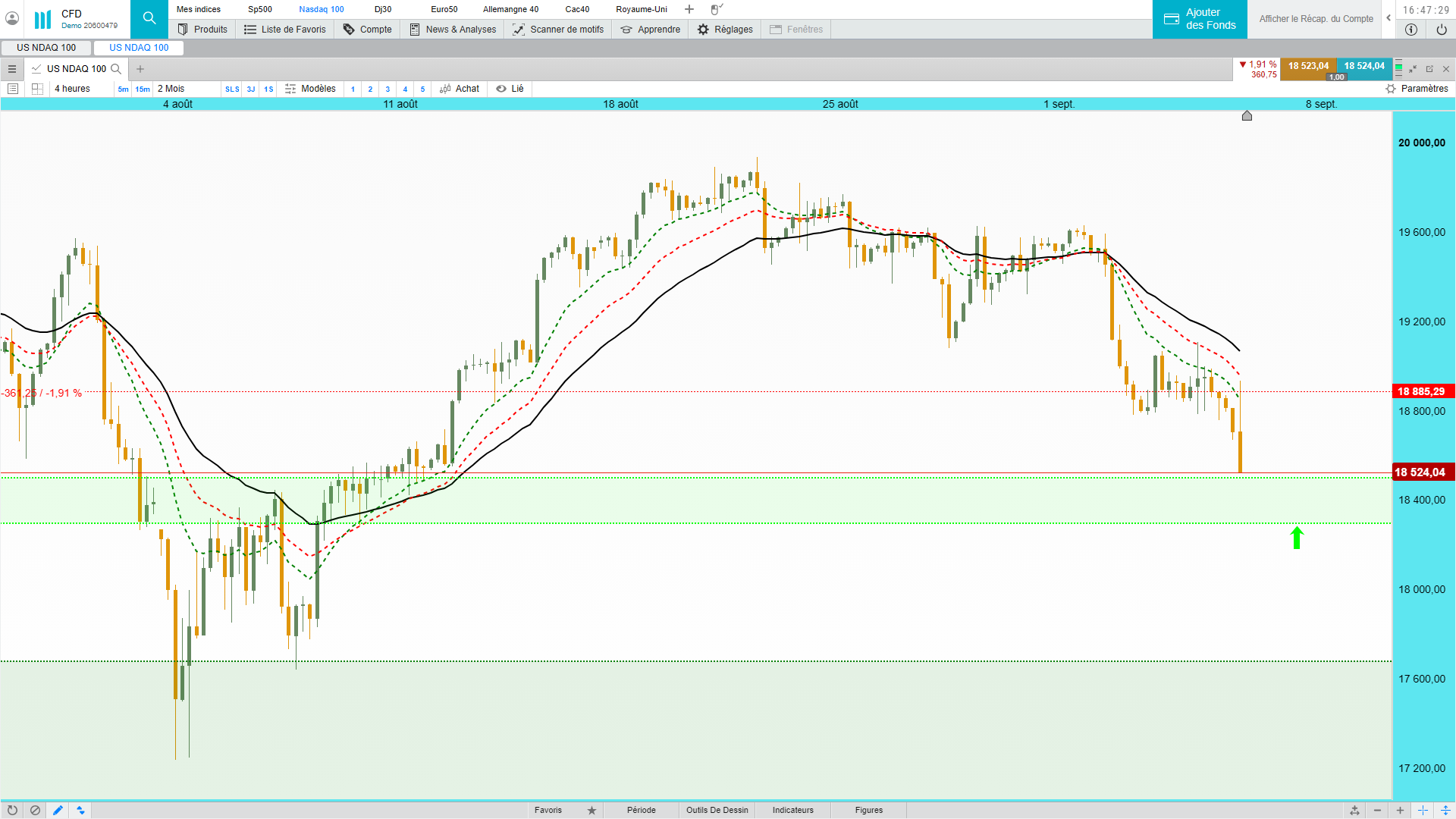Click Afficher le Récap. du Compte
This screenshot has width=1456, height=819.
click(1316, 19)
